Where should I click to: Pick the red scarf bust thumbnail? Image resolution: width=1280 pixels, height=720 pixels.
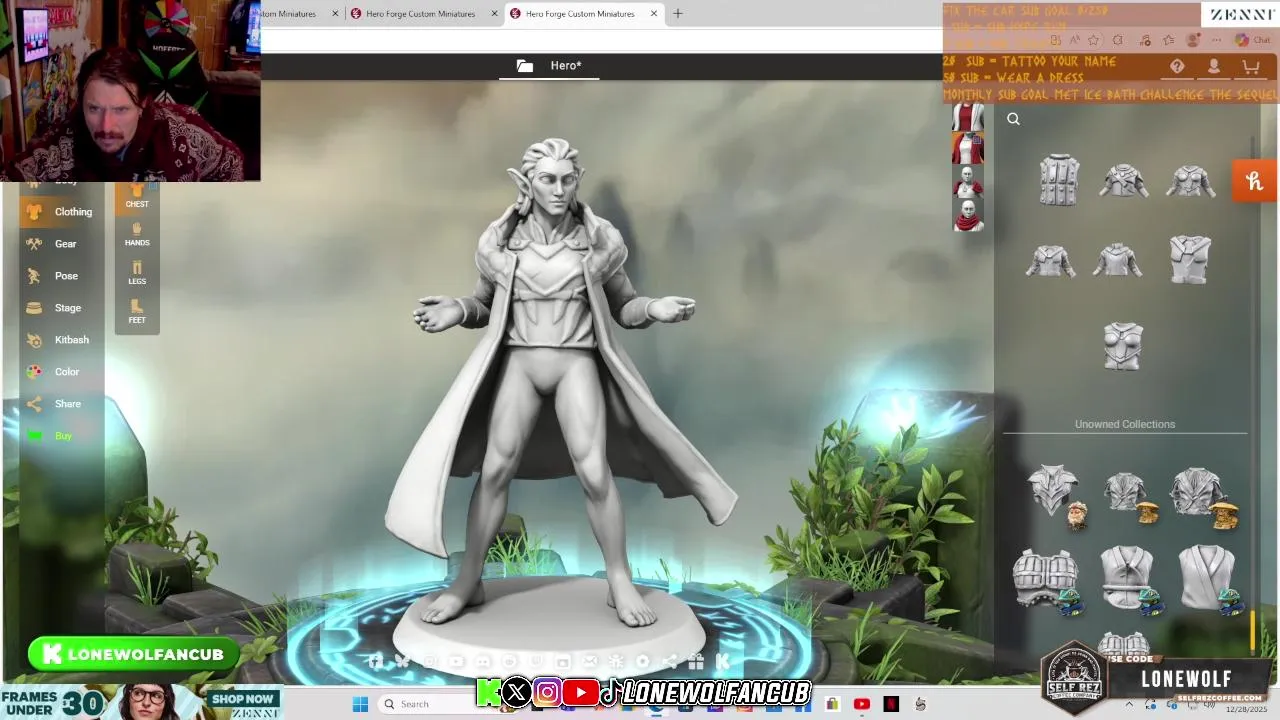tap(967, 215)
